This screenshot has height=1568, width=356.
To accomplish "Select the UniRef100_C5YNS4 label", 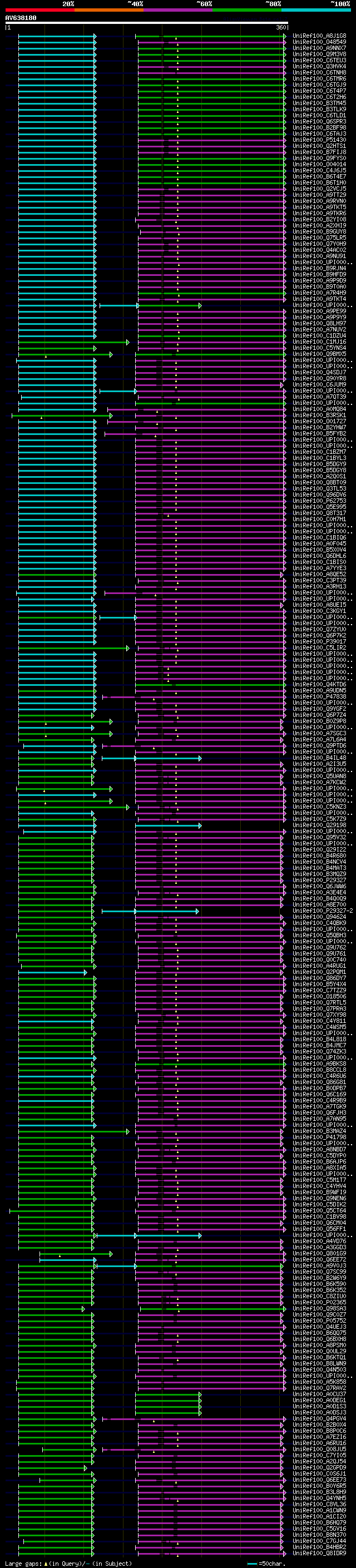I will coord(319,348).
